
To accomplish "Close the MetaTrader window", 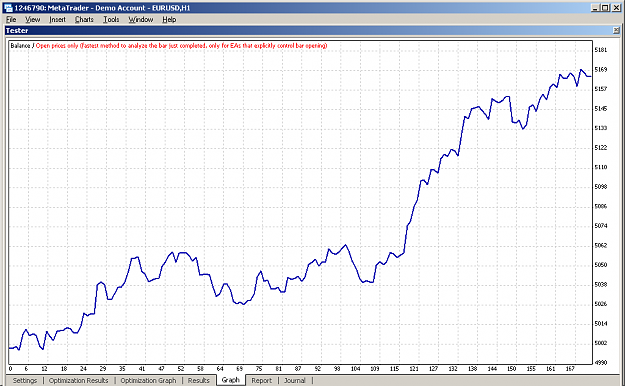I will click(x=616, y=8).
